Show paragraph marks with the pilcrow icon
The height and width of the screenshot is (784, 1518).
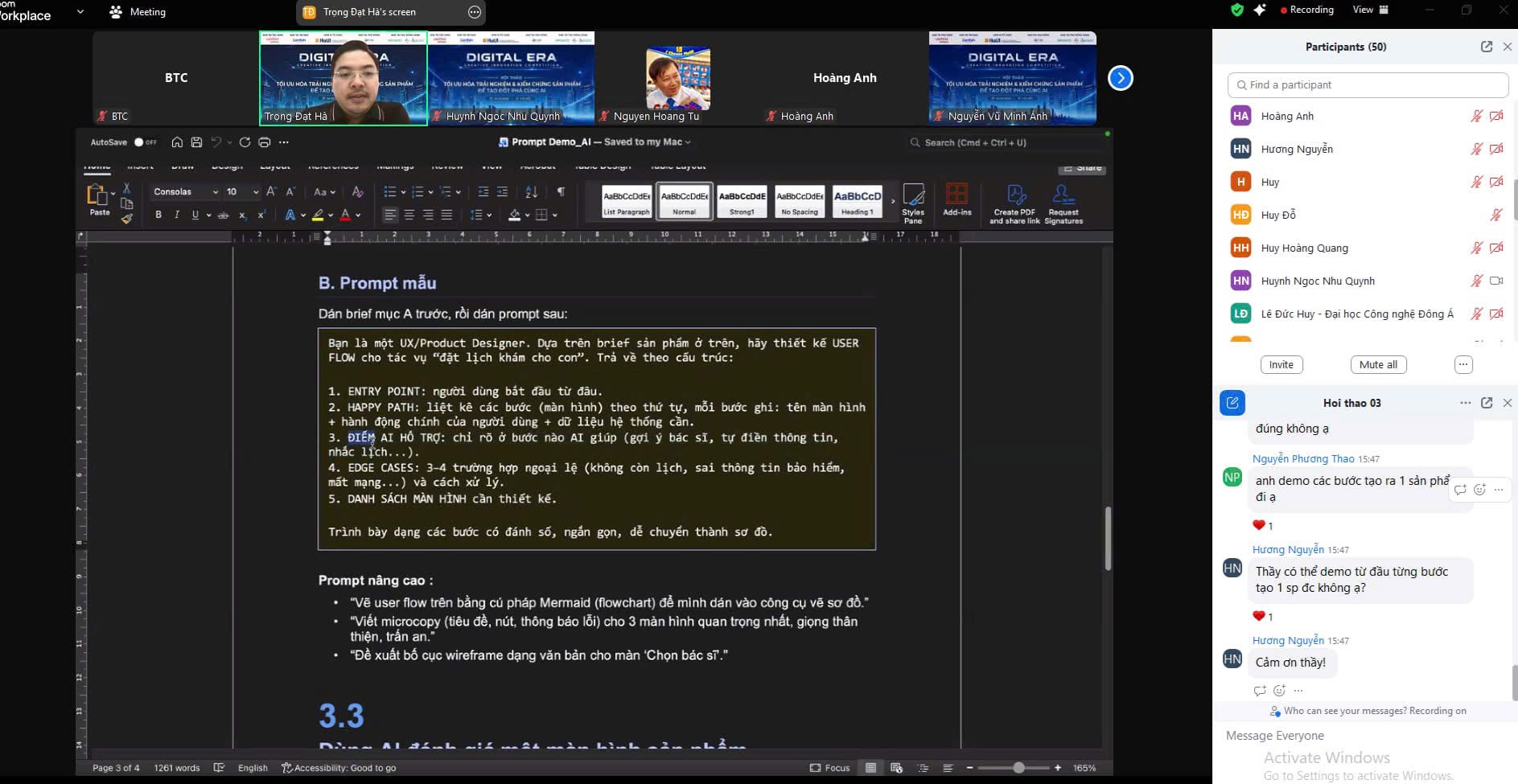[561, 191]
